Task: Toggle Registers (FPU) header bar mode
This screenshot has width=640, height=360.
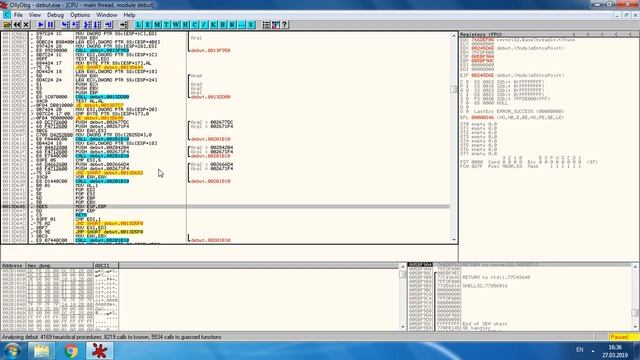Action: click(549, 35)
